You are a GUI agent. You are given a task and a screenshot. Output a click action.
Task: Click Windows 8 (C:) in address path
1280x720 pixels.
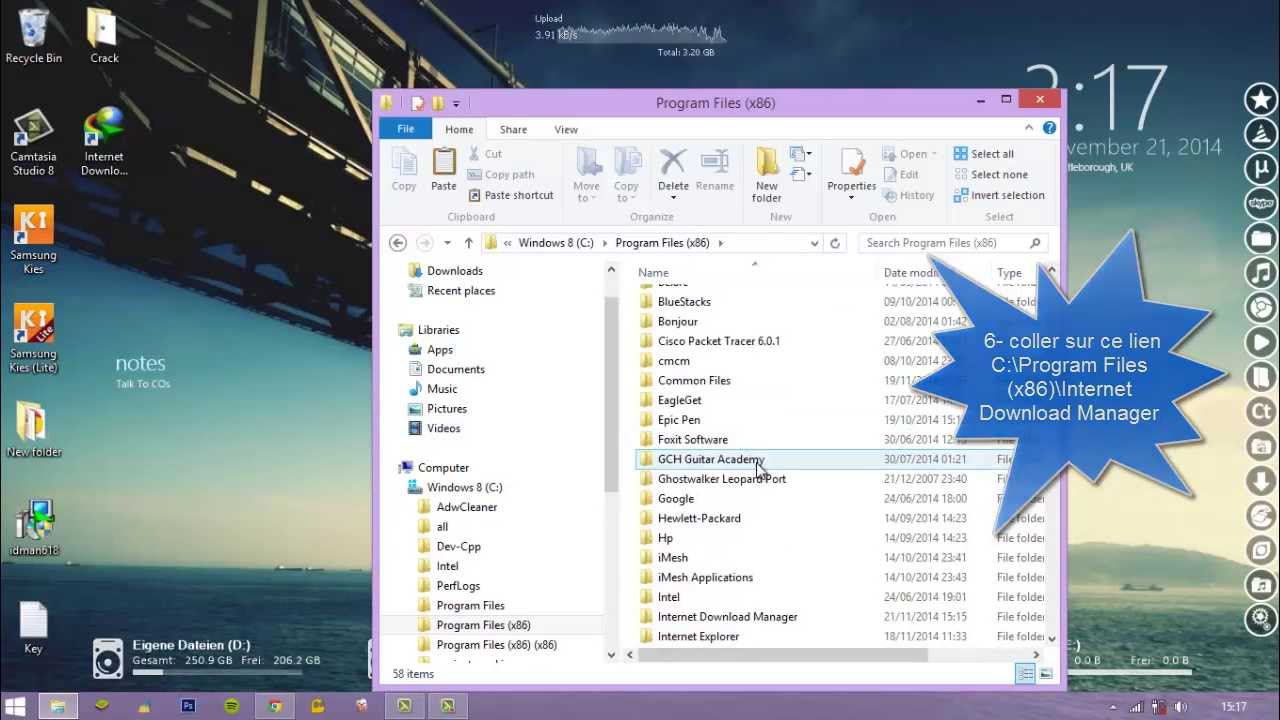pyautogui.click(x=555, y=243)
